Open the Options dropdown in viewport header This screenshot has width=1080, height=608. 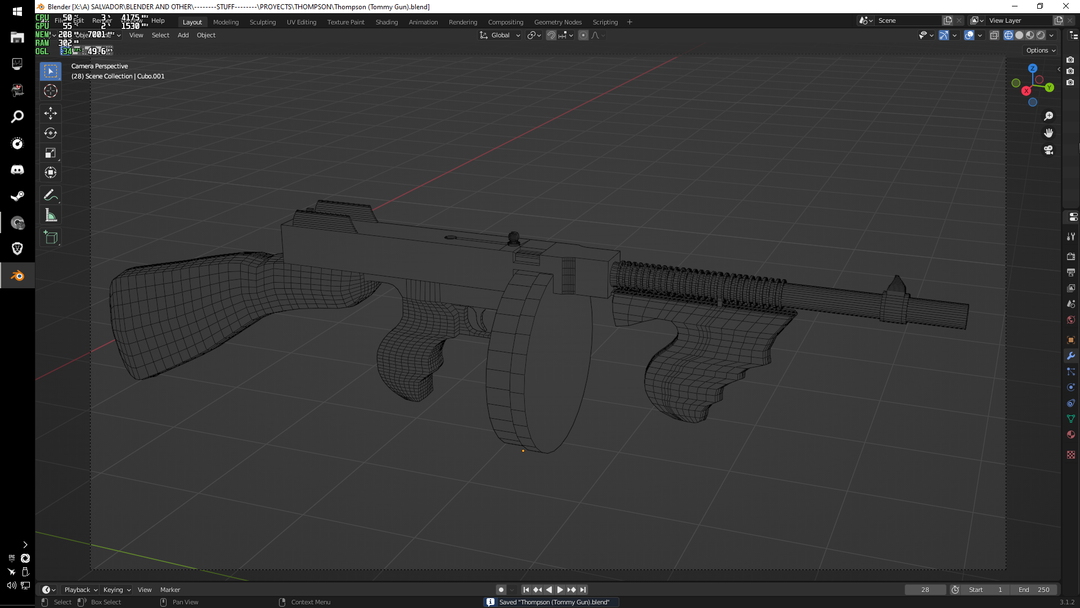tap(1040, 50)
